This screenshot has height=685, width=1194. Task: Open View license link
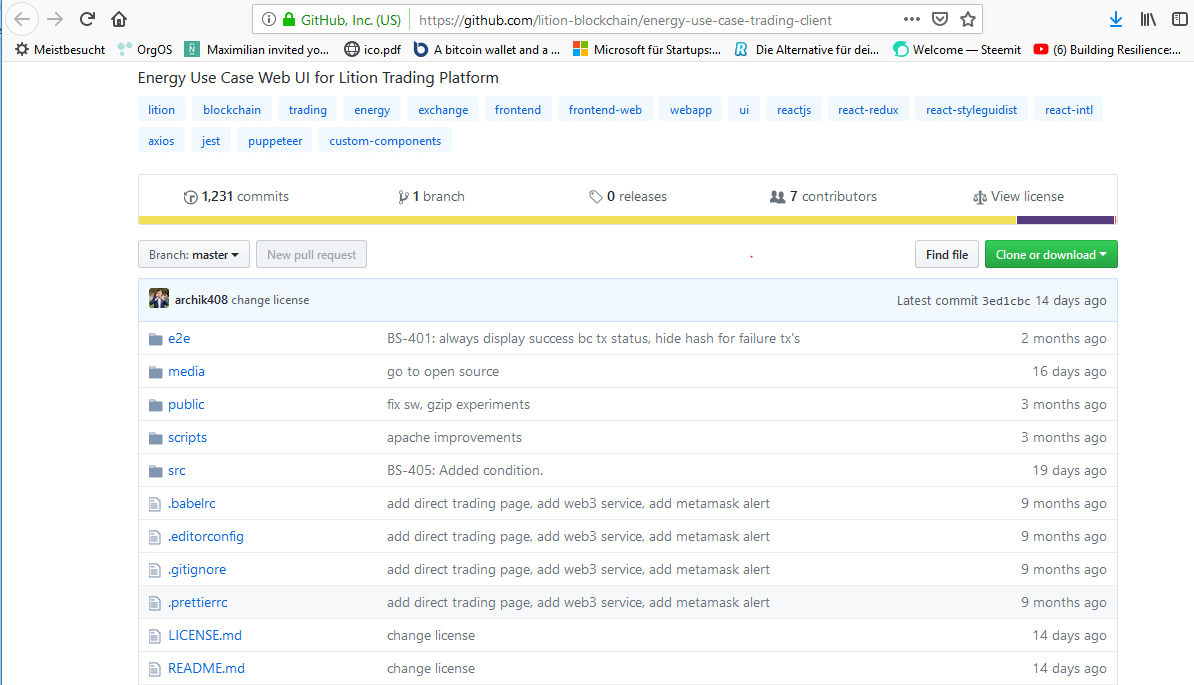pos(1018,196)
